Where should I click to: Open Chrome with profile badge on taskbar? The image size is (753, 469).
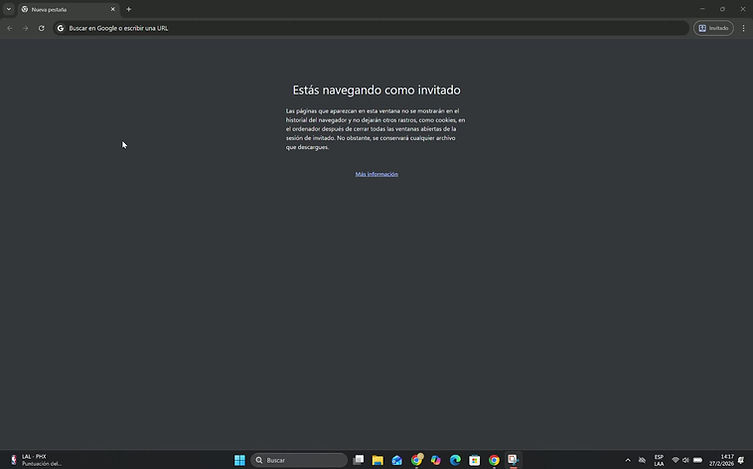click(416, 460)
